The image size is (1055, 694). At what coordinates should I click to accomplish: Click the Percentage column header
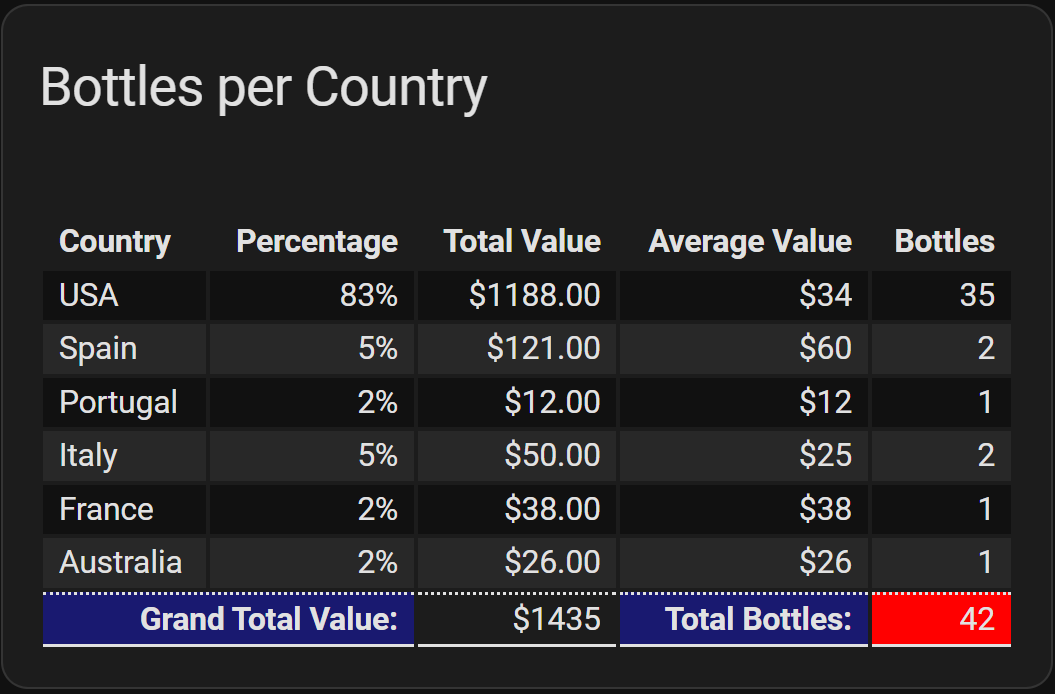(x=317, y=241)
